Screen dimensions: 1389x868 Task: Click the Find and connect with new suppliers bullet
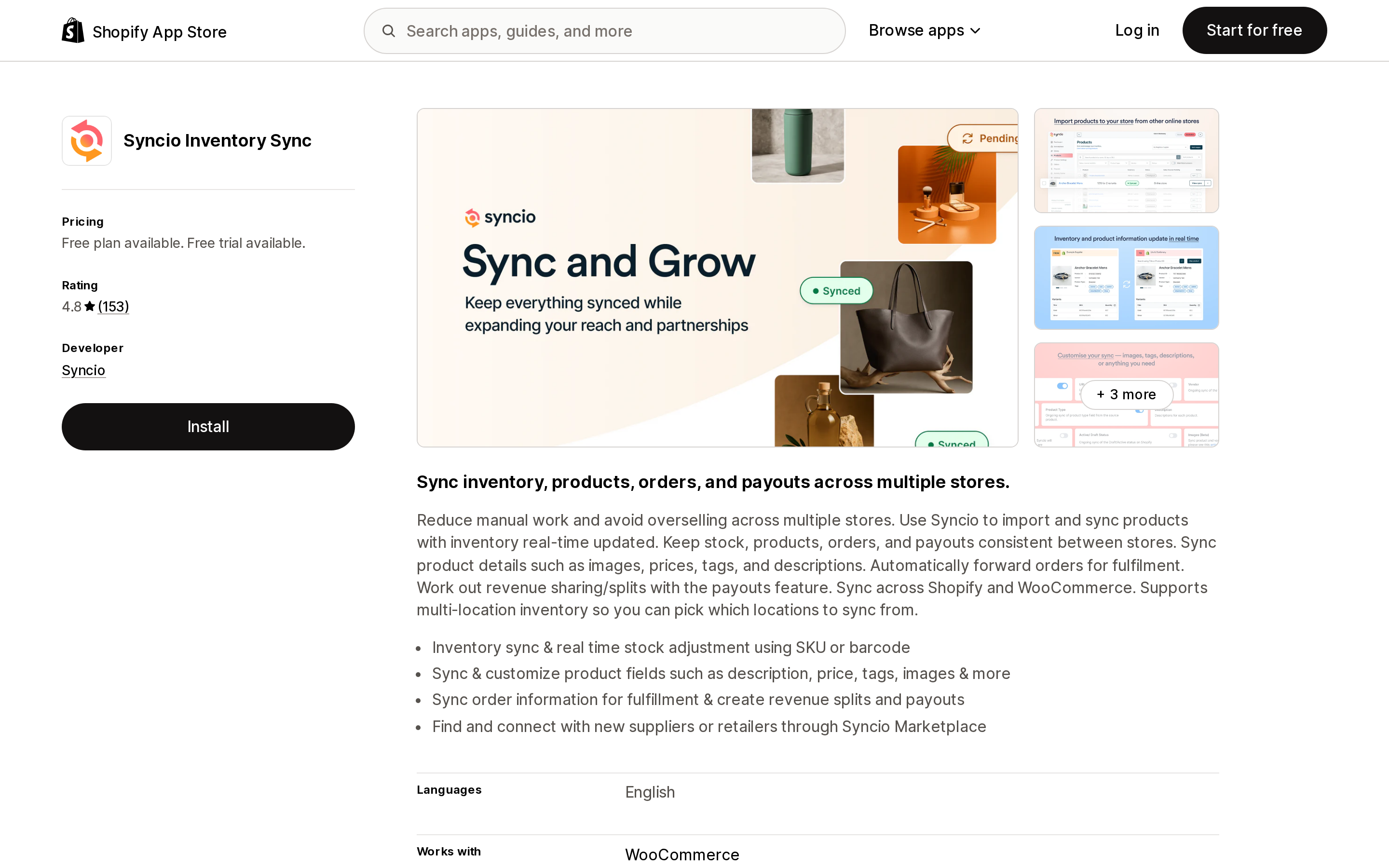tap(709, 727)
